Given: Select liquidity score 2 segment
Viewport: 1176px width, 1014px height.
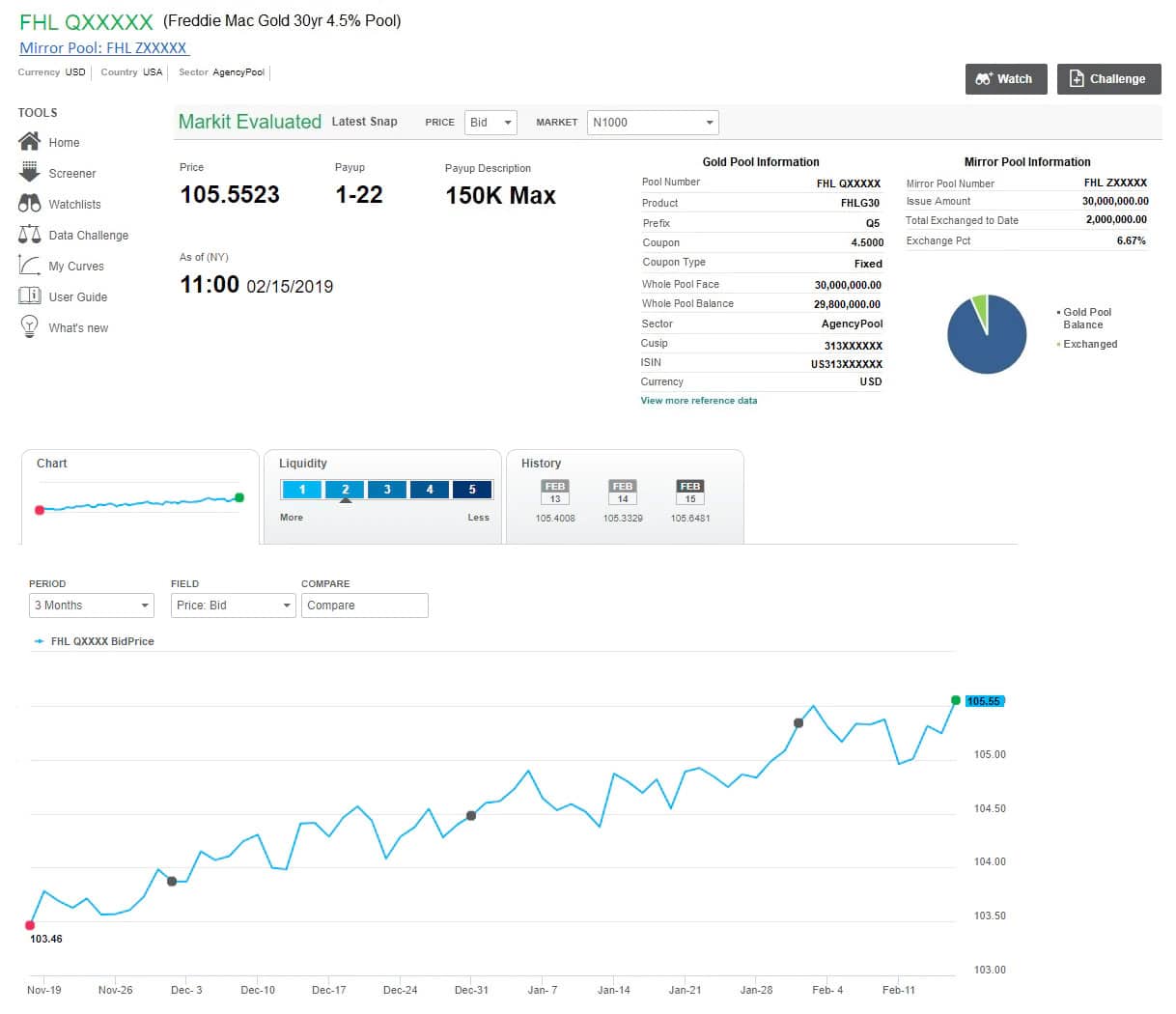Looking at the screenshot, I should pyautogui.click(x=345, y=490).
